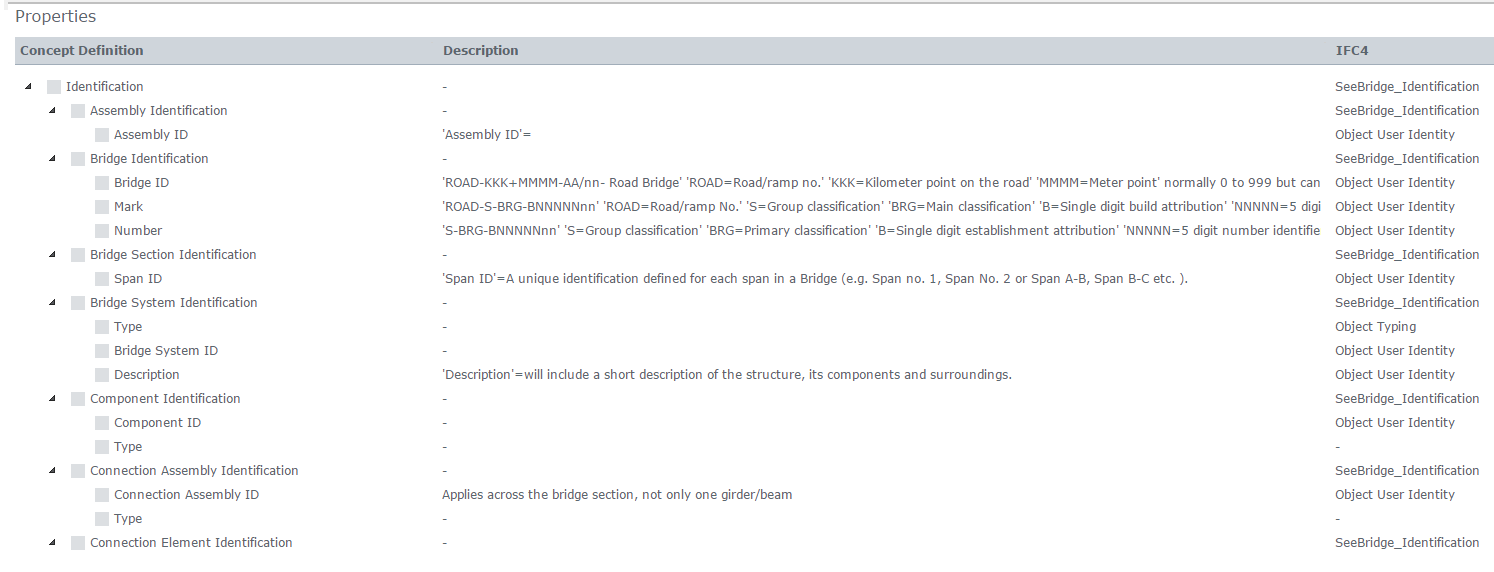Collapse the Assembly Identification group
The height and width of the screenshot is (572, 1494).
point(52,110)
